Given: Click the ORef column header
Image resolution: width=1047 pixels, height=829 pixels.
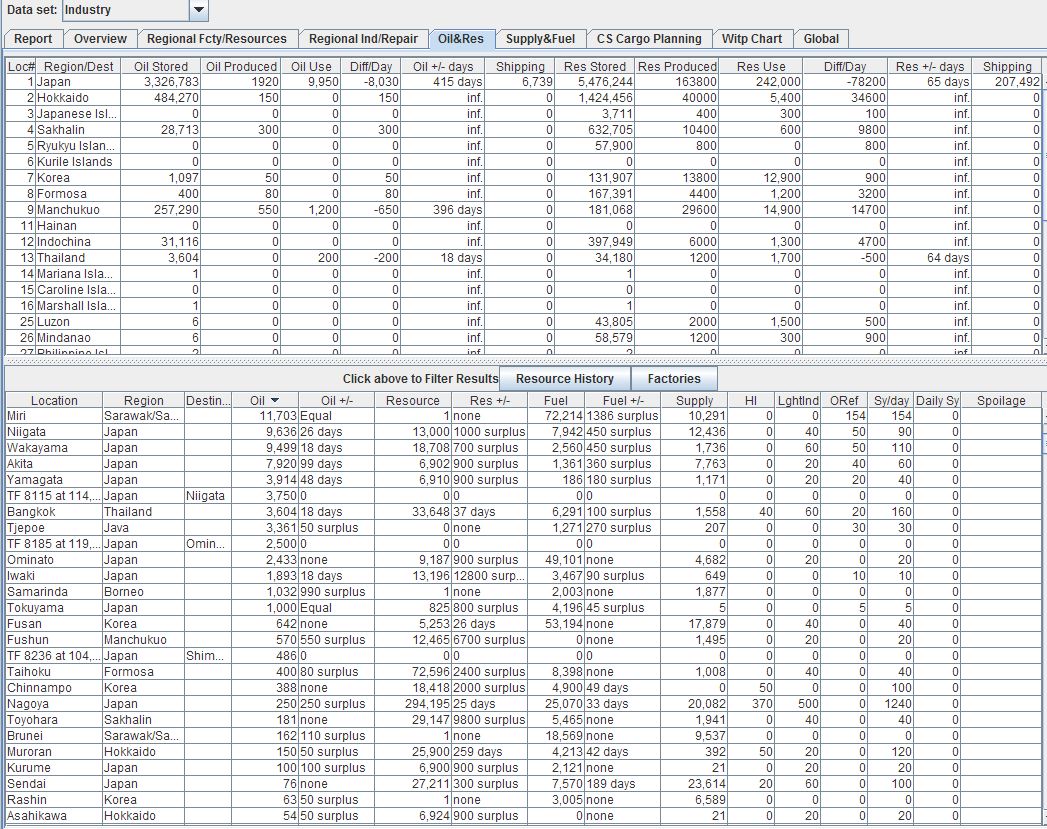Looking at the screenshot, I should (844, 400).
